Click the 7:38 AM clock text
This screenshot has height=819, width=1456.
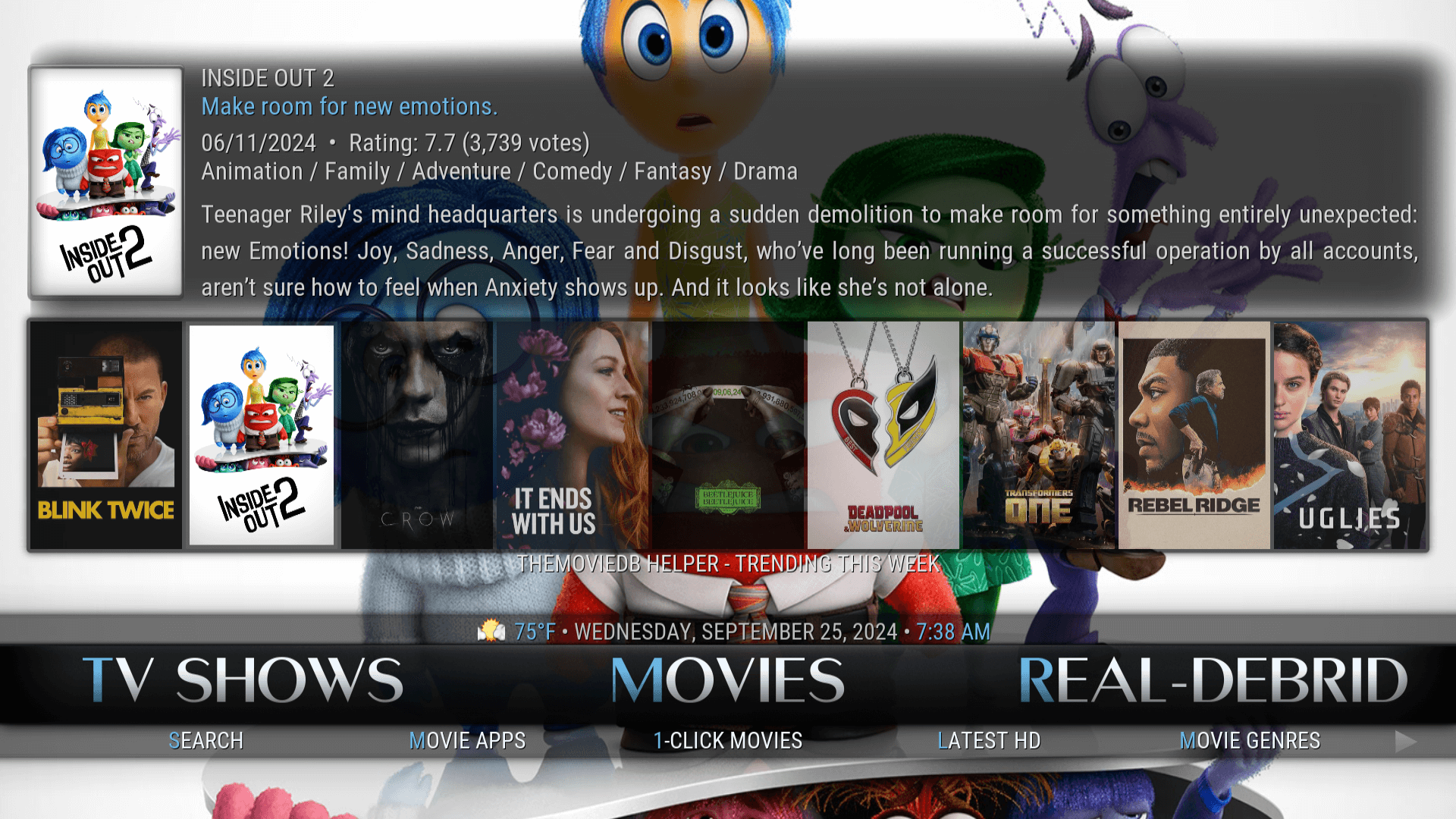[x=953, y=632]
